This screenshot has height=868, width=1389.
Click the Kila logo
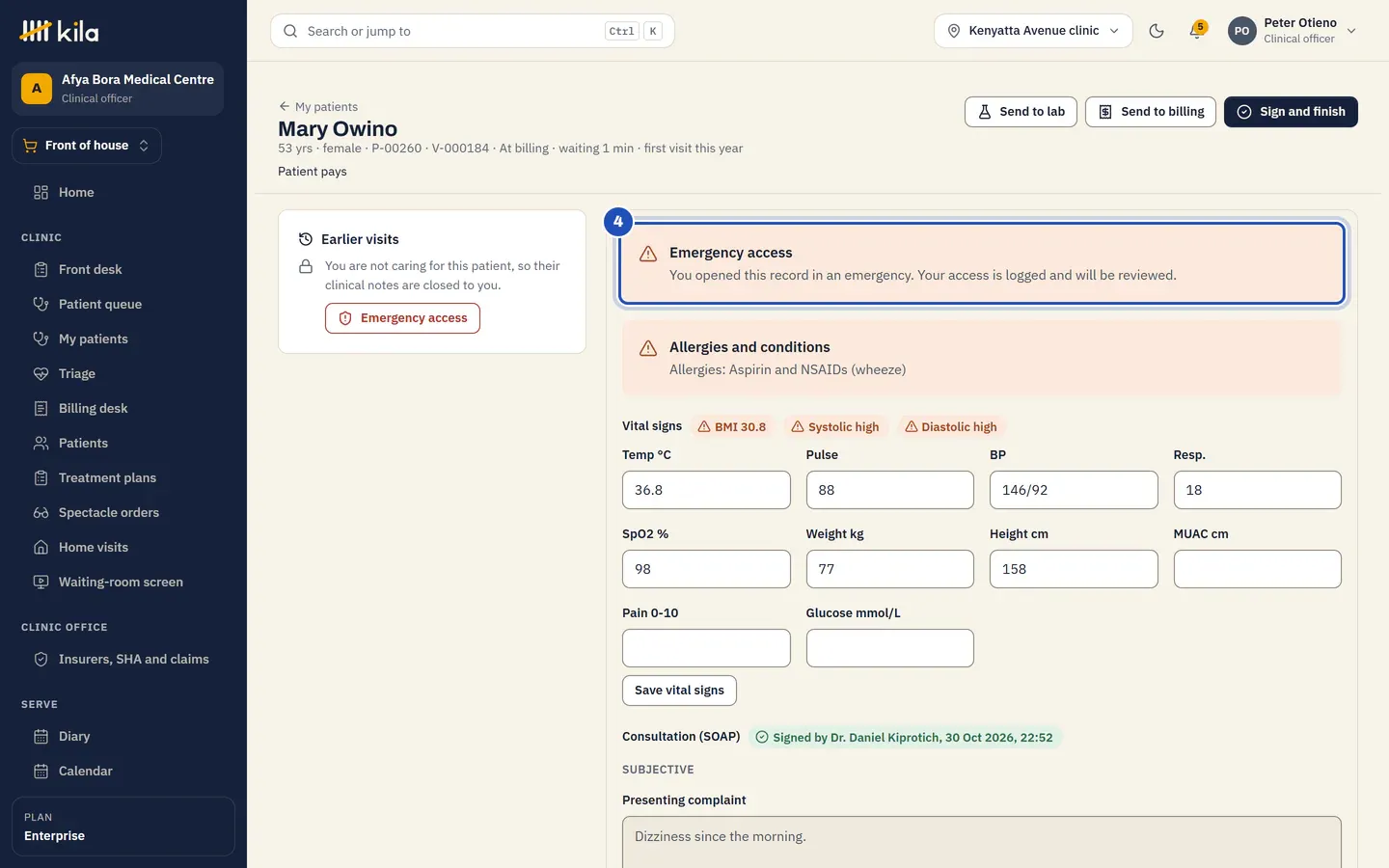pyautogui.click(x=59, y=31)
